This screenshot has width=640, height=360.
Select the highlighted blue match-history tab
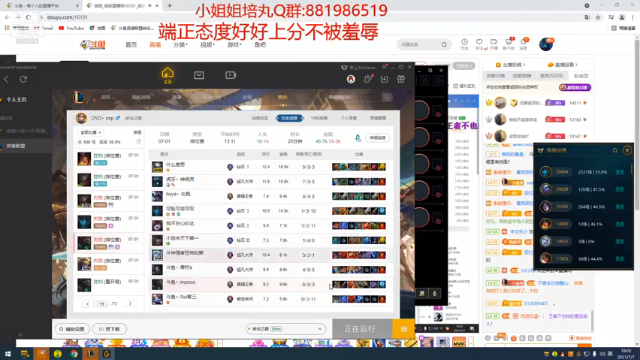289,118
